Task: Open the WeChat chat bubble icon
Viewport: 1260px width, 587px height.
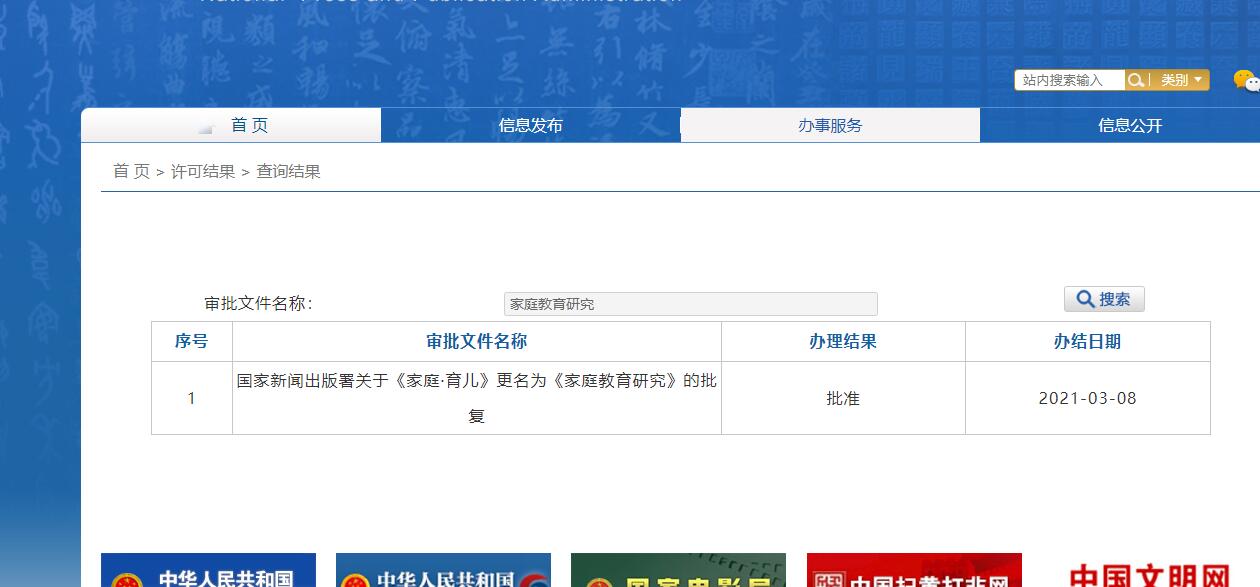Action: click(x=1245, y=80)
